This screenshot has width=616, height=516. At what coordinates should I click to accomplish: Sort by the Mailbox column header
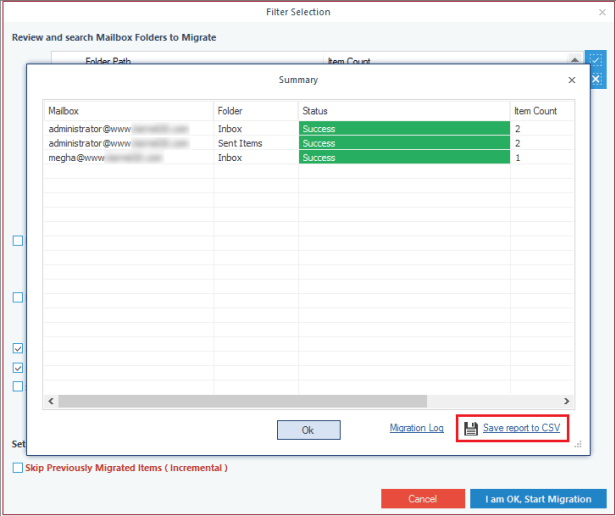[x=128, y=110]
